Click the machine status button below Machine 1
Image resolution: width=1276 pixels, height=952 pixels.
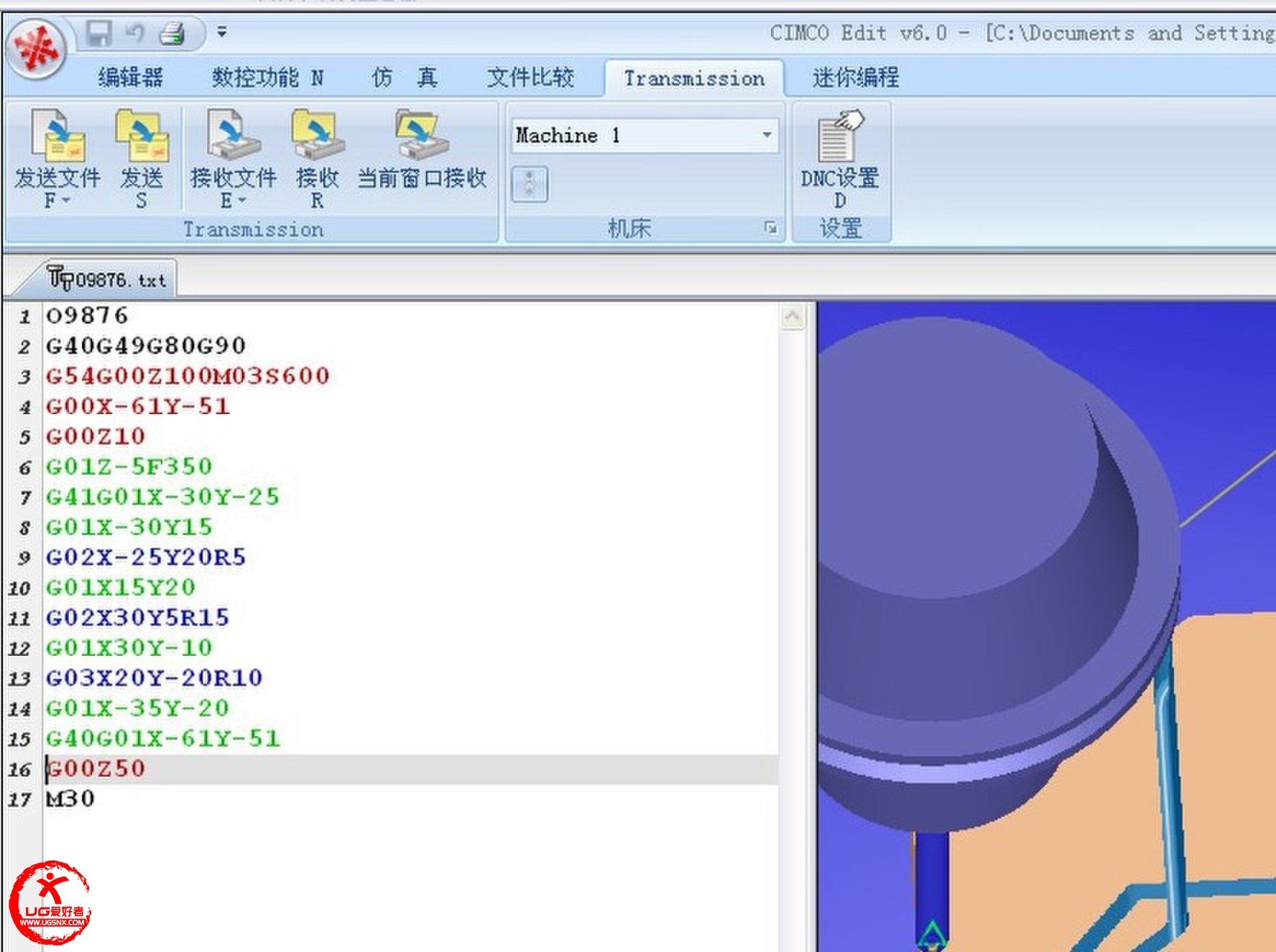[x=529, y=184]
